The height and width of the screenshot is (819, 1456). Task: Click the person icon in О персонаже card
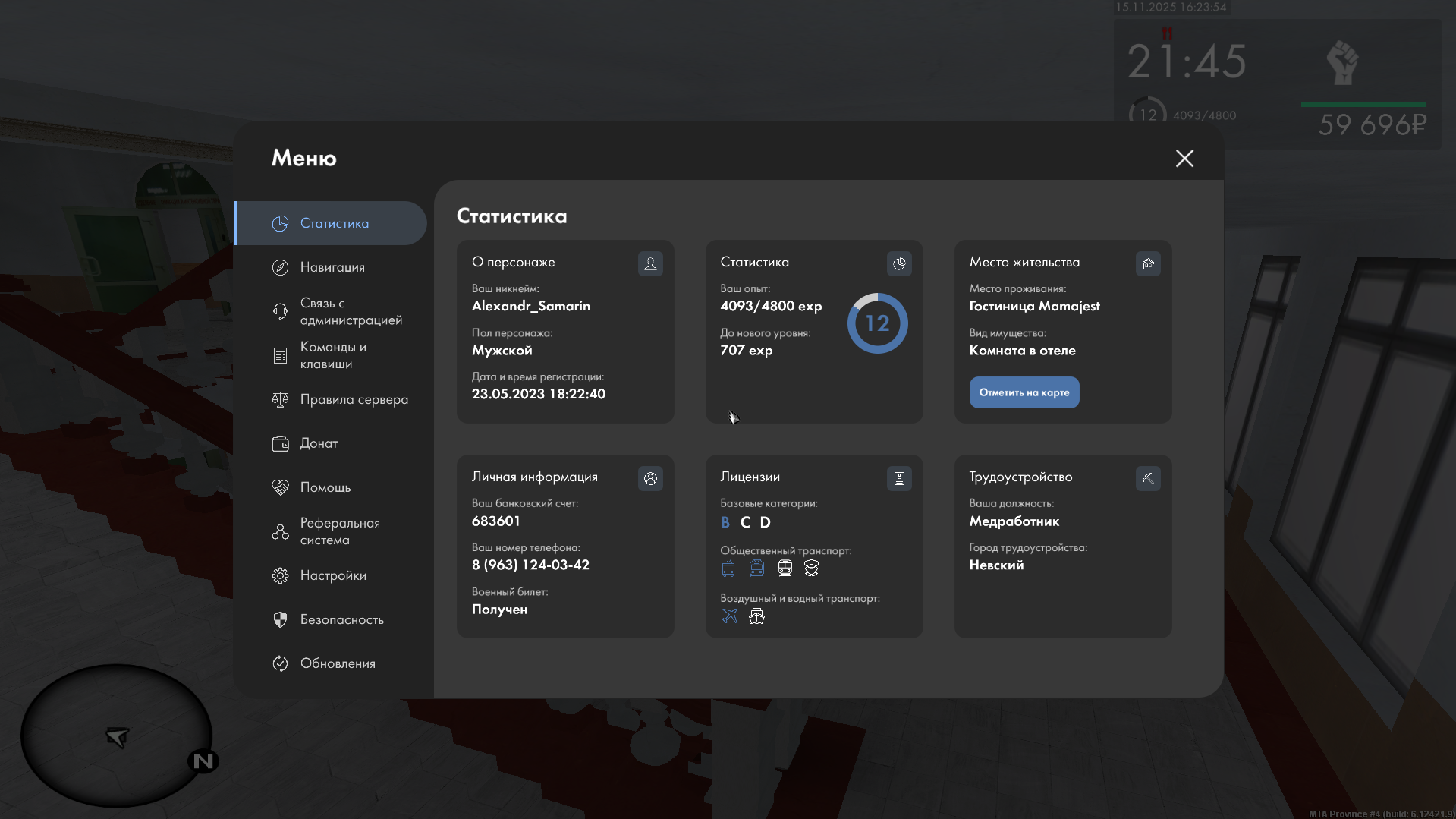pos(650,263)
